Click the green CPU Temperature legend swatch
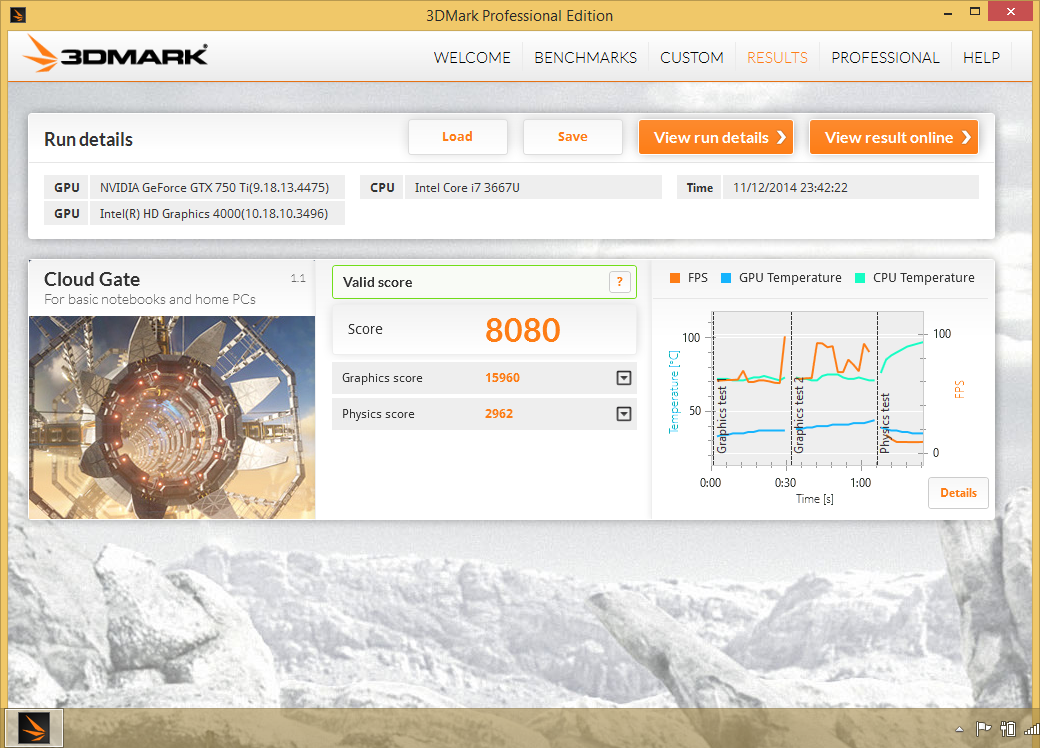 click(860, 278)
